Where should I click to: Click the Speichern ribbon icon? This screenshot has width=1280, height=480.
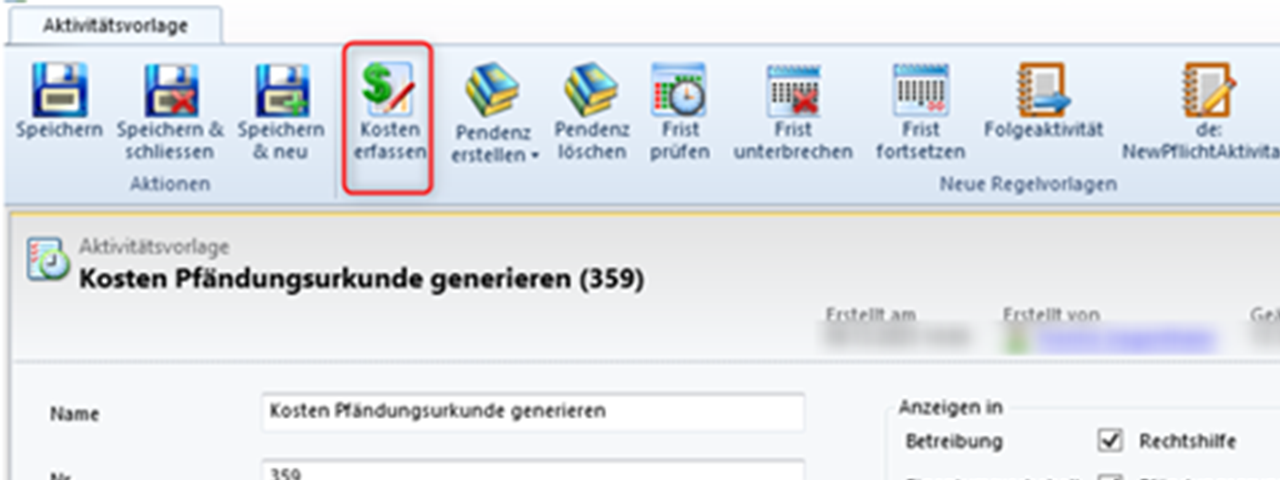(59, 90)
